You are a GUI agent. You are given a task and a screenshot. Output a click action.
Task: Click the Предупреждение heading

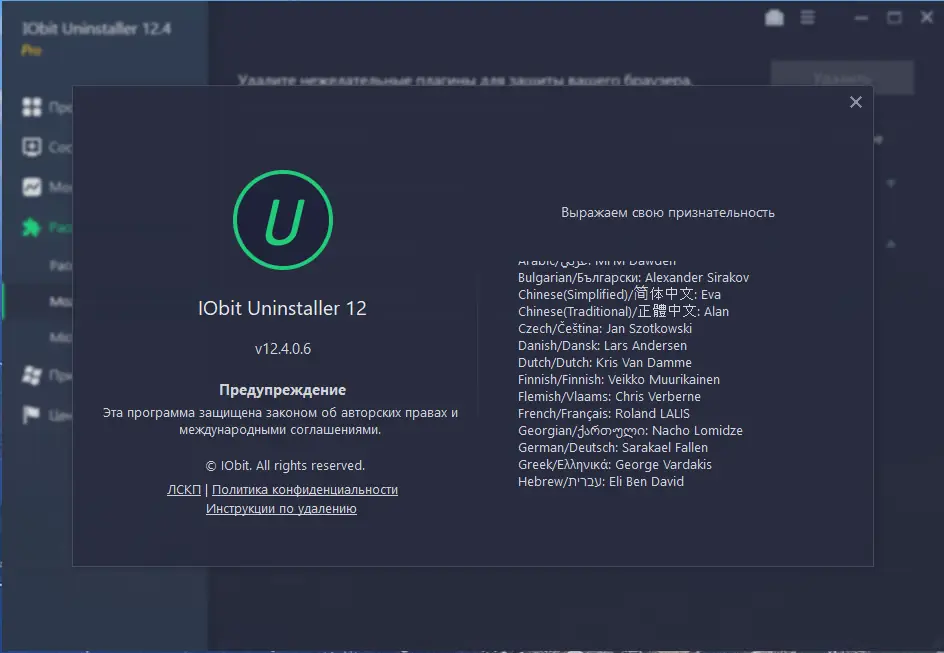[282, 390]
